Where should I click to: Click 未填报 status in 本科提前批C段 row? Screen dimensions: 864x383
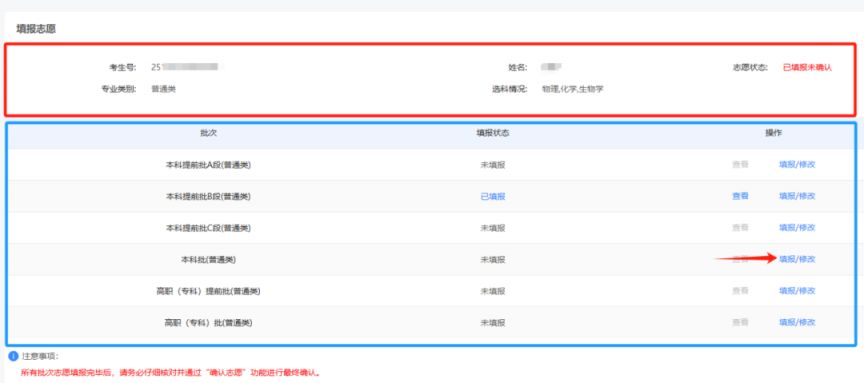493,228
